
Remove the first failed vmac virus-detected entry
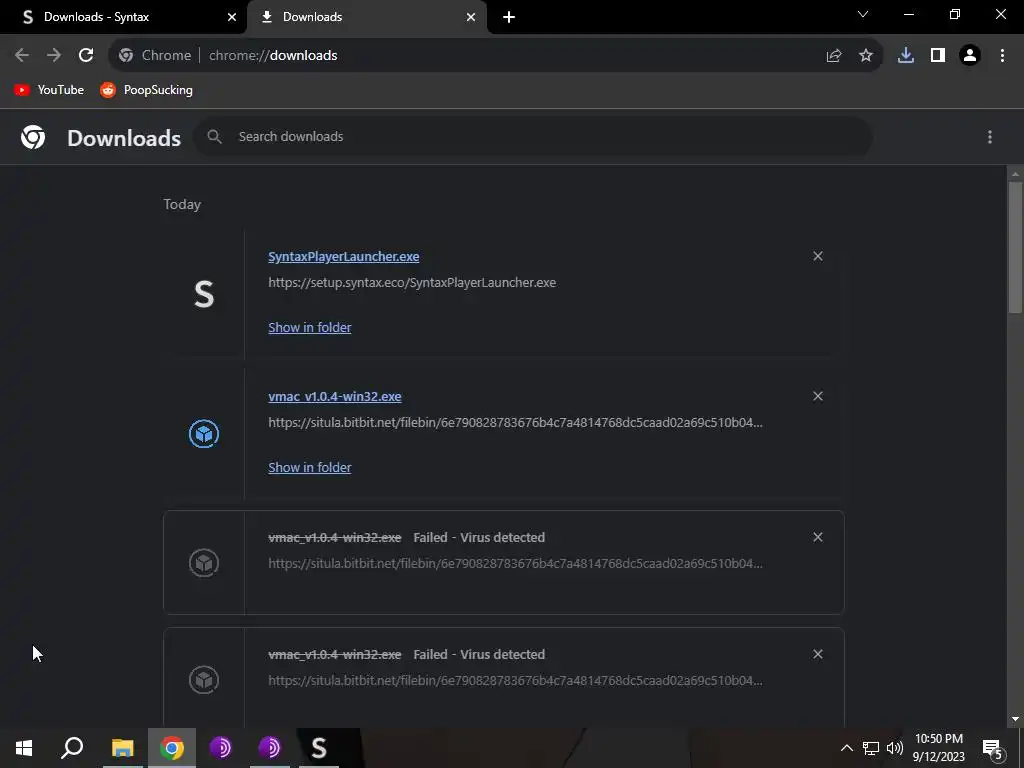tap(818, 537)
